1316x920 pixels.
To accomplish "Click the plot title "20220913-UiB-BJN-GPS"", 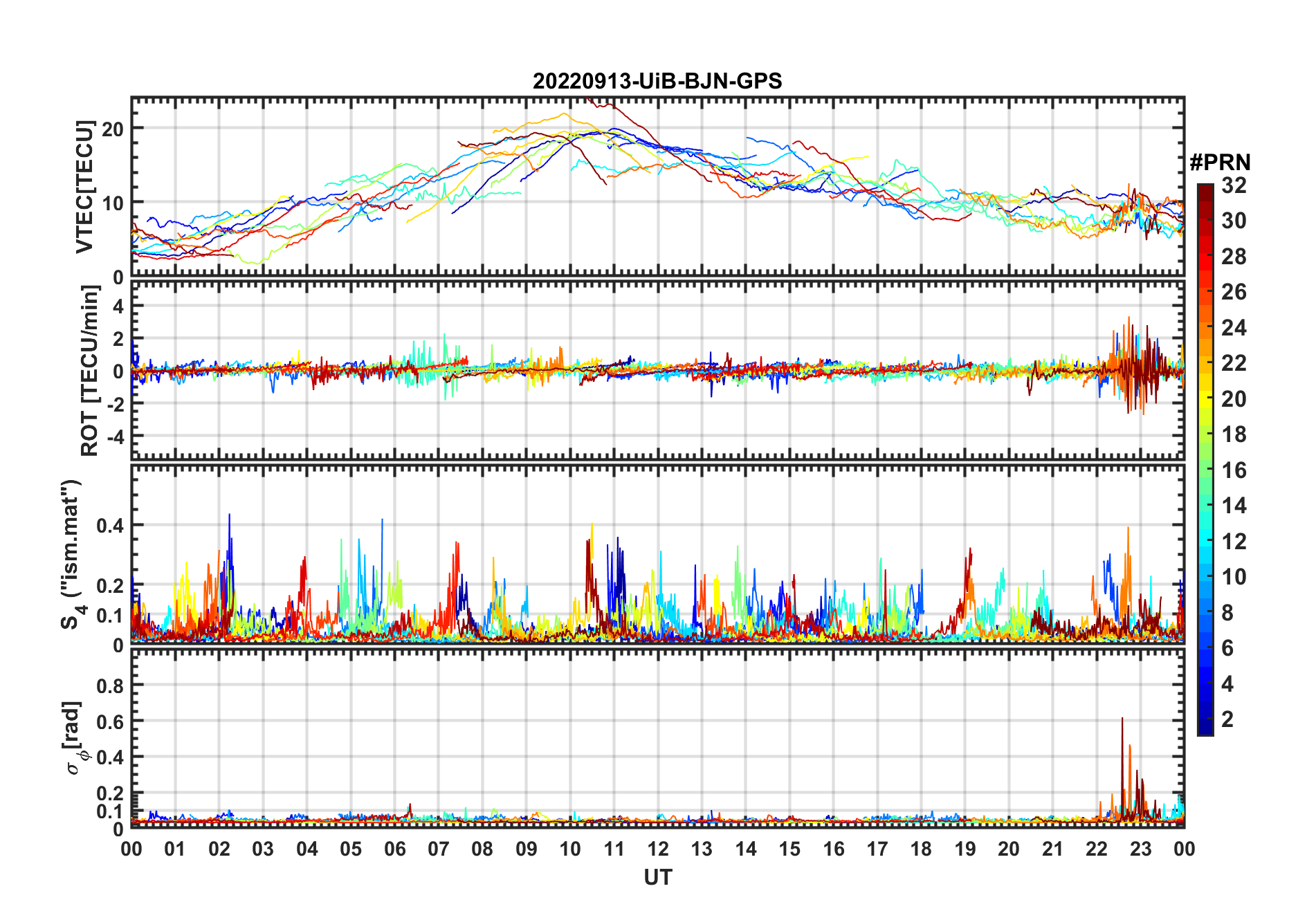I will [657, 82].
